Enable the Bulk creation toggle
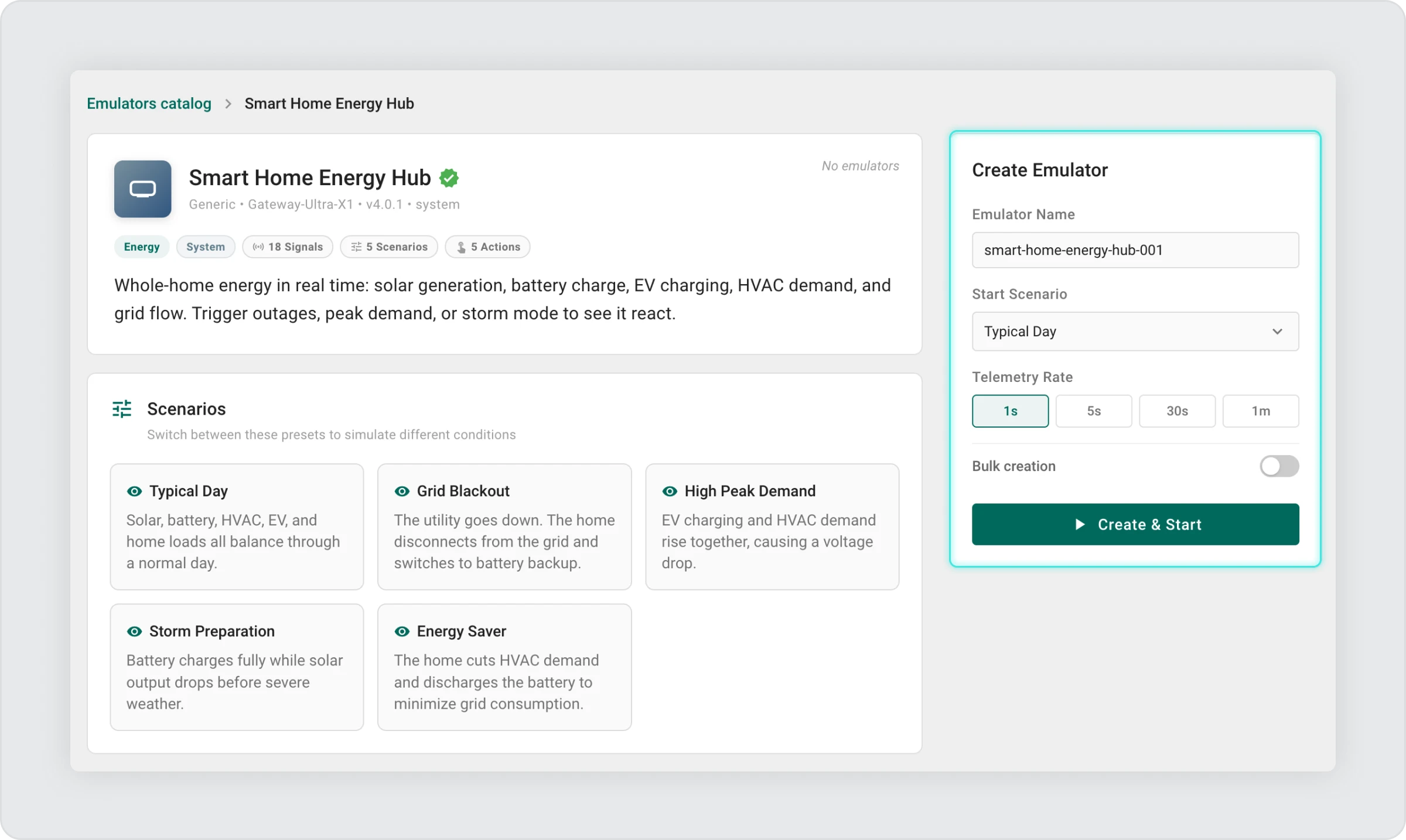 (1279, 466)
